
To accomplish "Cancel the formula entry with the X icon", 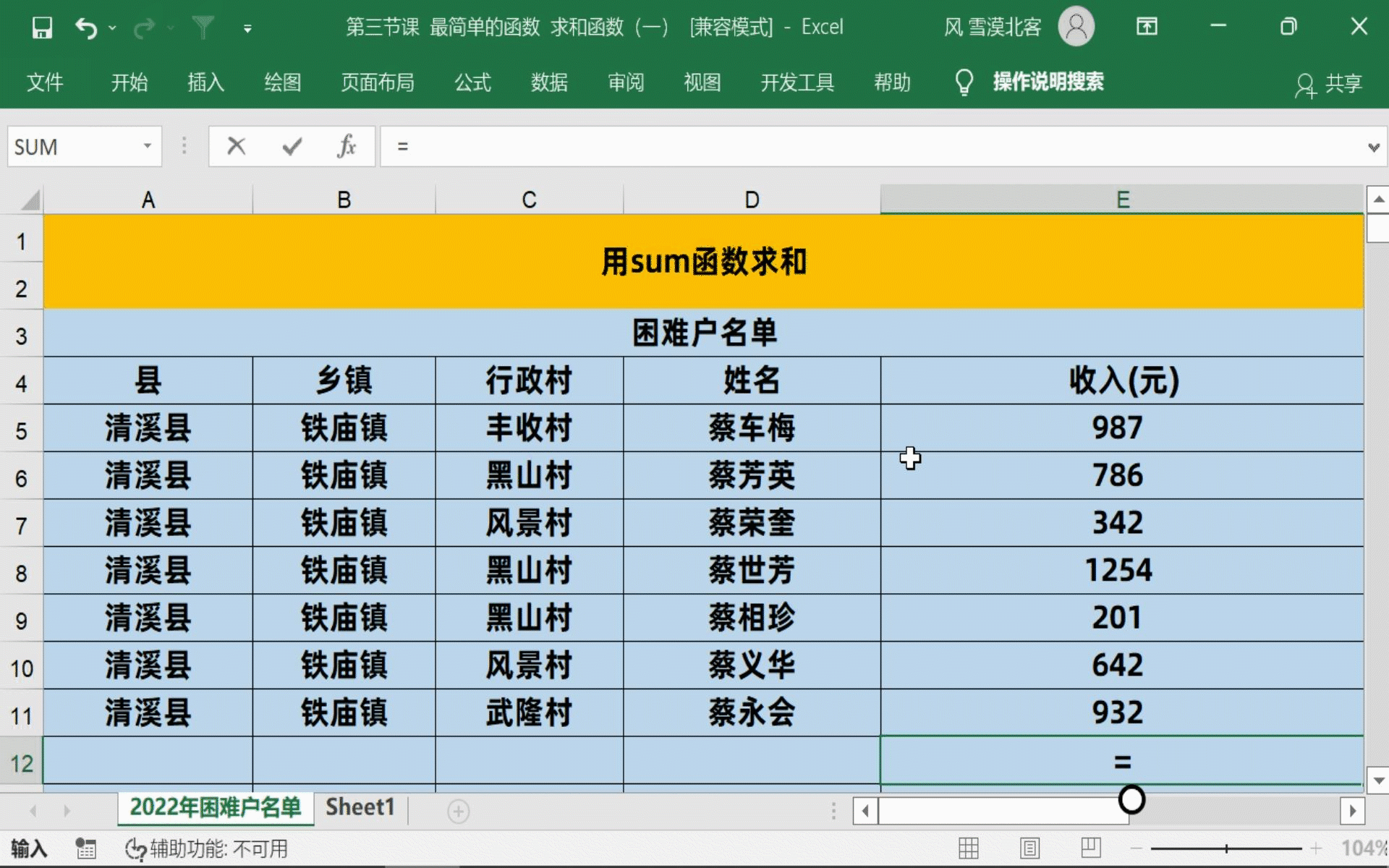I will click(236, 146).
